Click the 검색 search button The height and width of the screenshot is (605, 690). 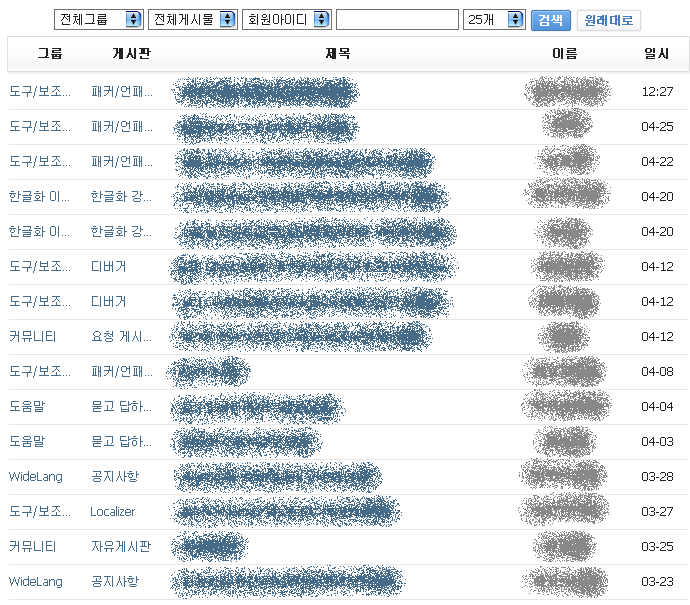tap(551, 20)
